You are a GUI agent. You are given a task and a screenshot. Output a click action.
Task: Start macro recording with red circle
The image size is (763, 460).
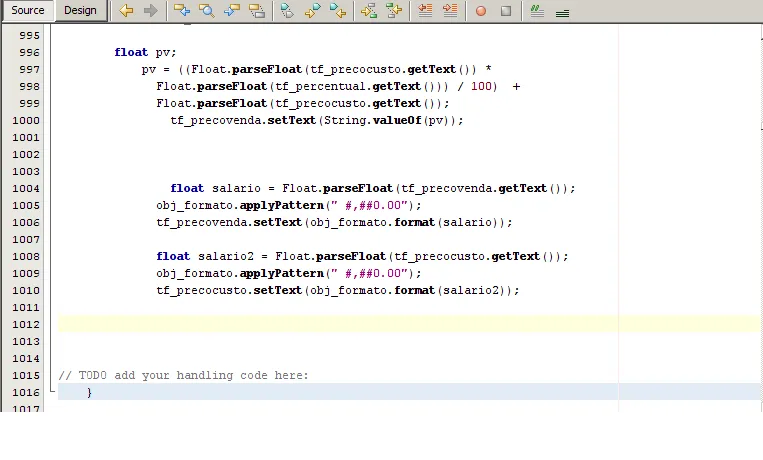(481, 11)
